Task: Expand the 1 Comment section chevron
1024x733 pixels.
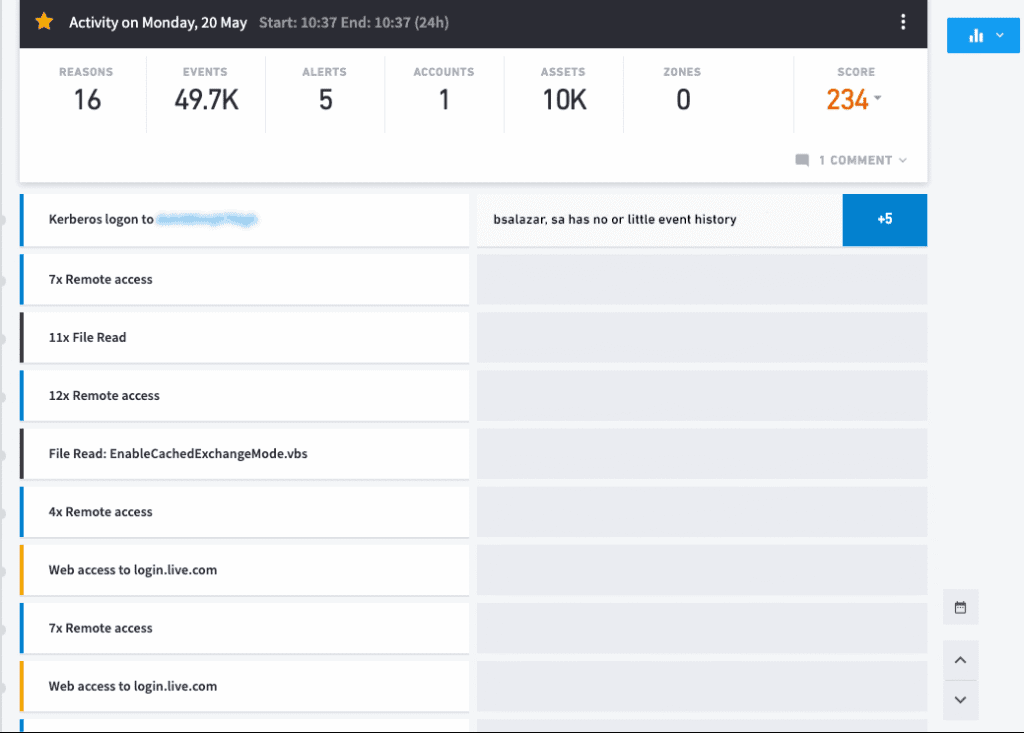Action: pos(903,160)
